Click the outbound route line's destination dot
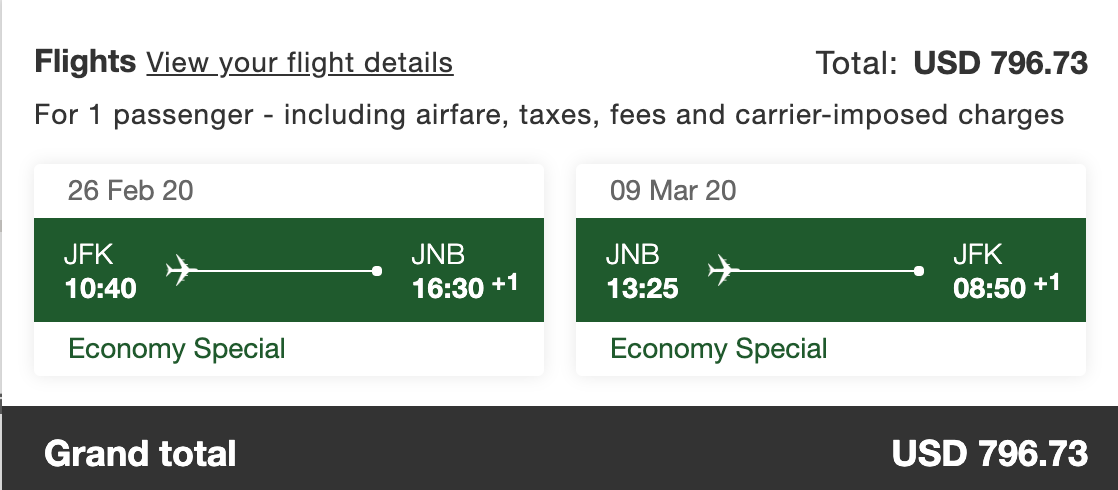Viewport: 1118px width, 490px height. tap(377, 271)
